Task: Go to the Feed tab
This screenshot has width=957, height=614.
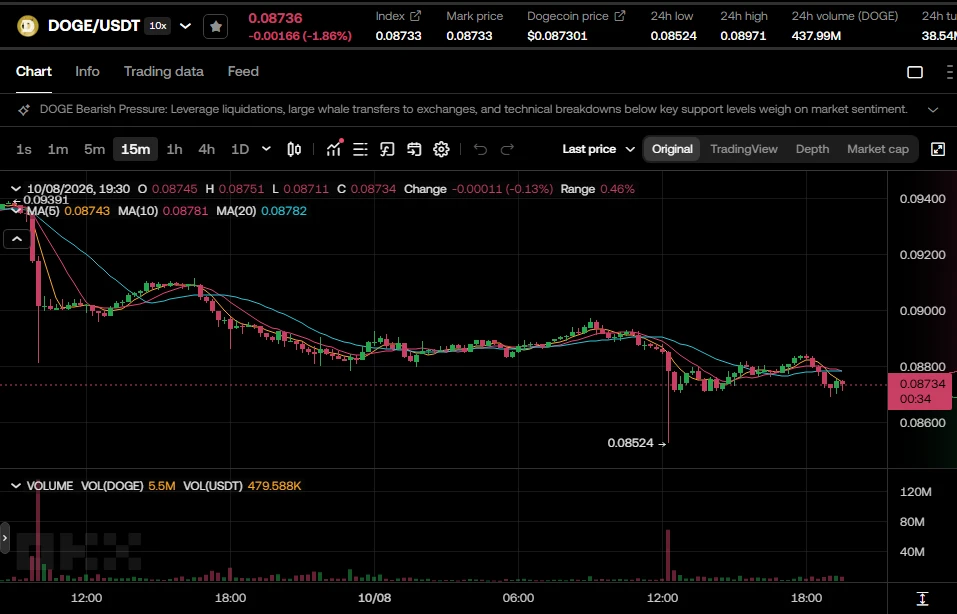Action: 243,71
